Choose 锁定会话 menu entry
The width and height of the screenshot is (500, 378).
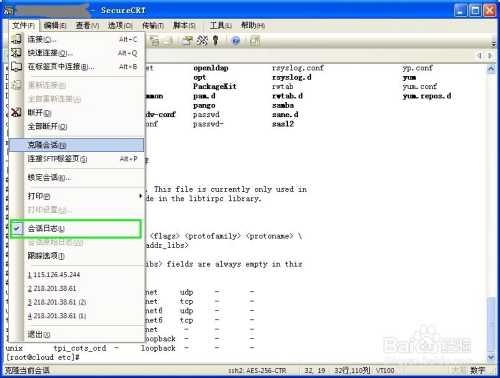click(x=77, y=177)
